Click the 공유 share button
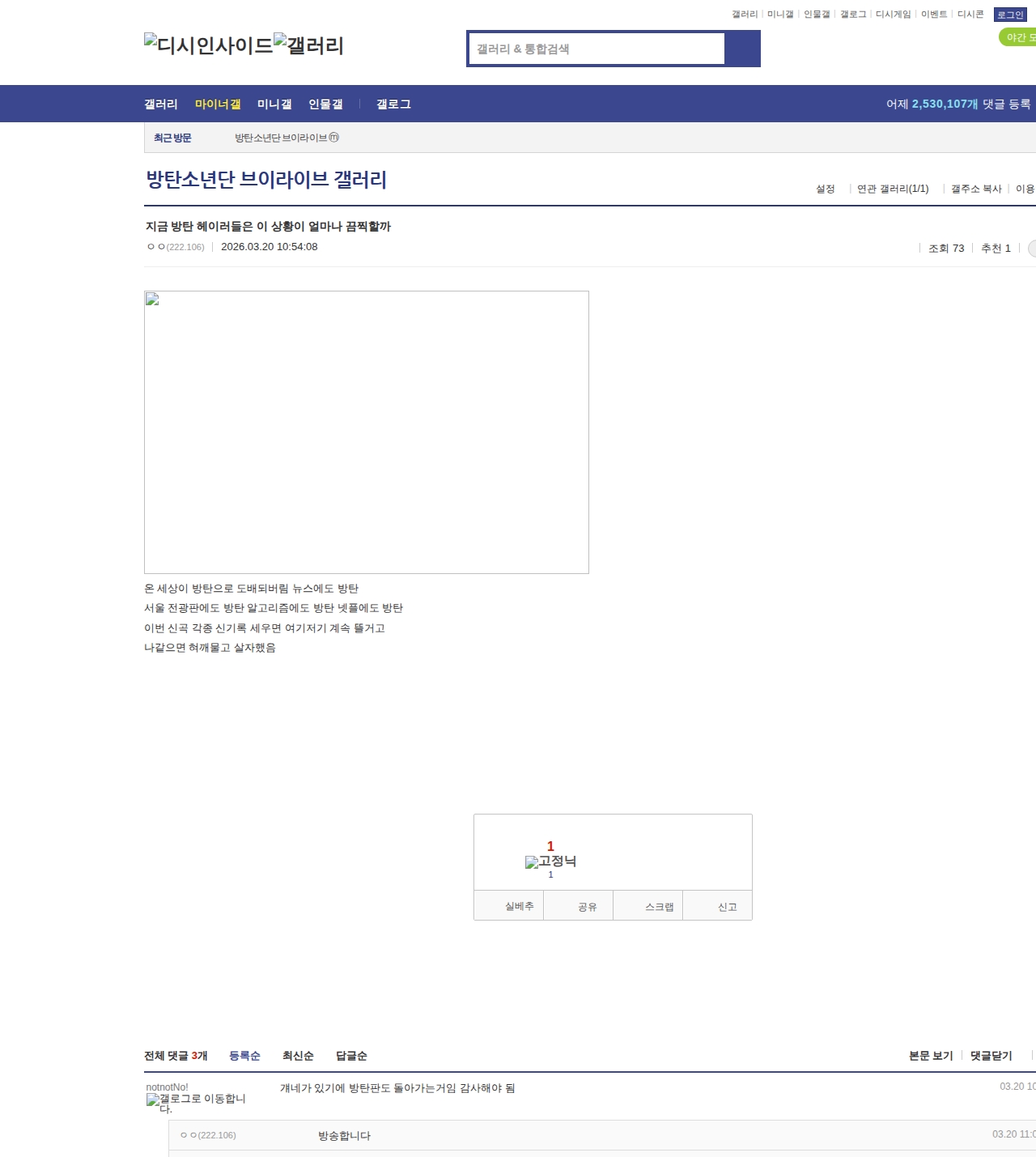 [578, 905]
